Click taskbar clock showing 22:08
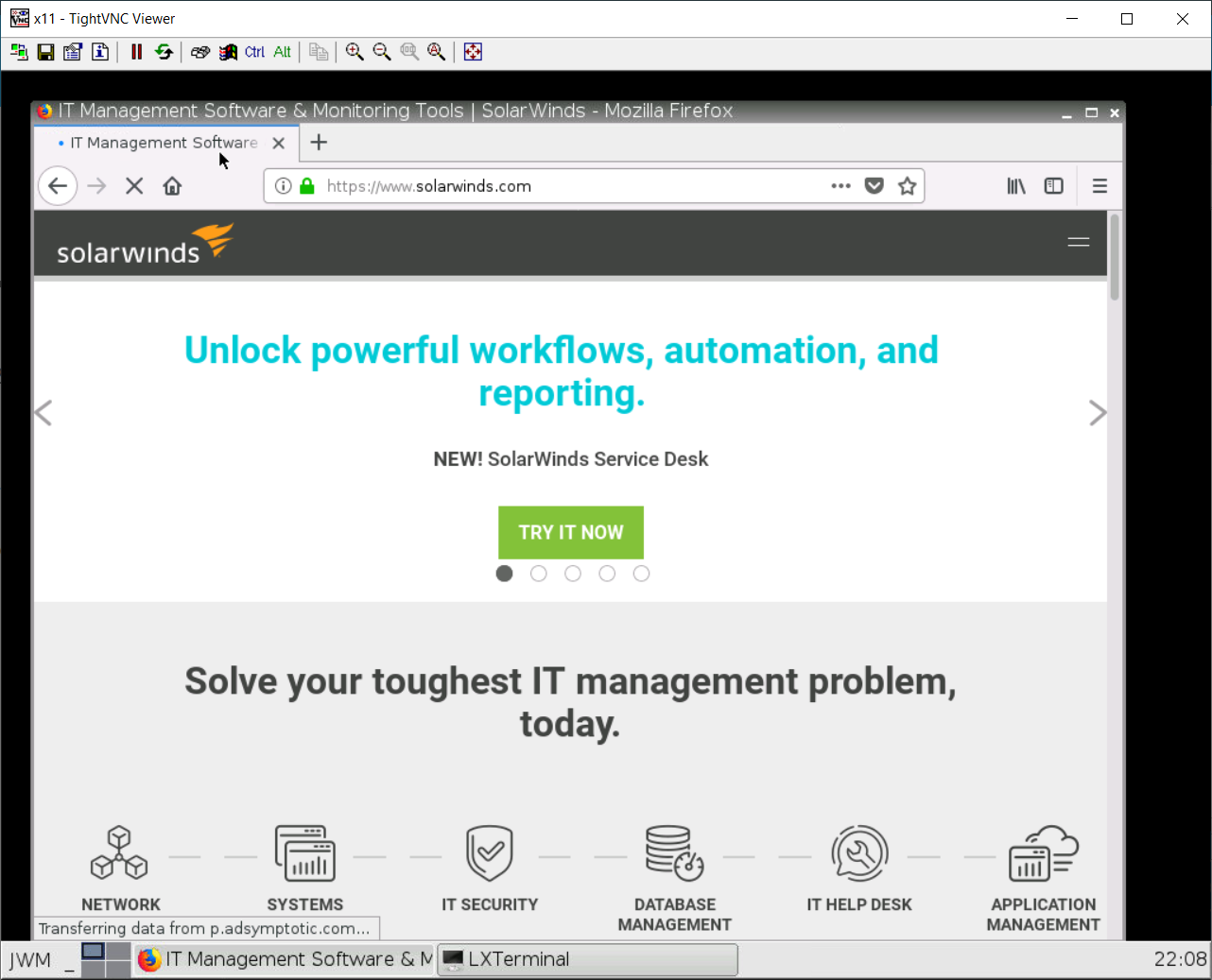Viewport: 1212px width, 980px height. click(x=1180, y=960)
